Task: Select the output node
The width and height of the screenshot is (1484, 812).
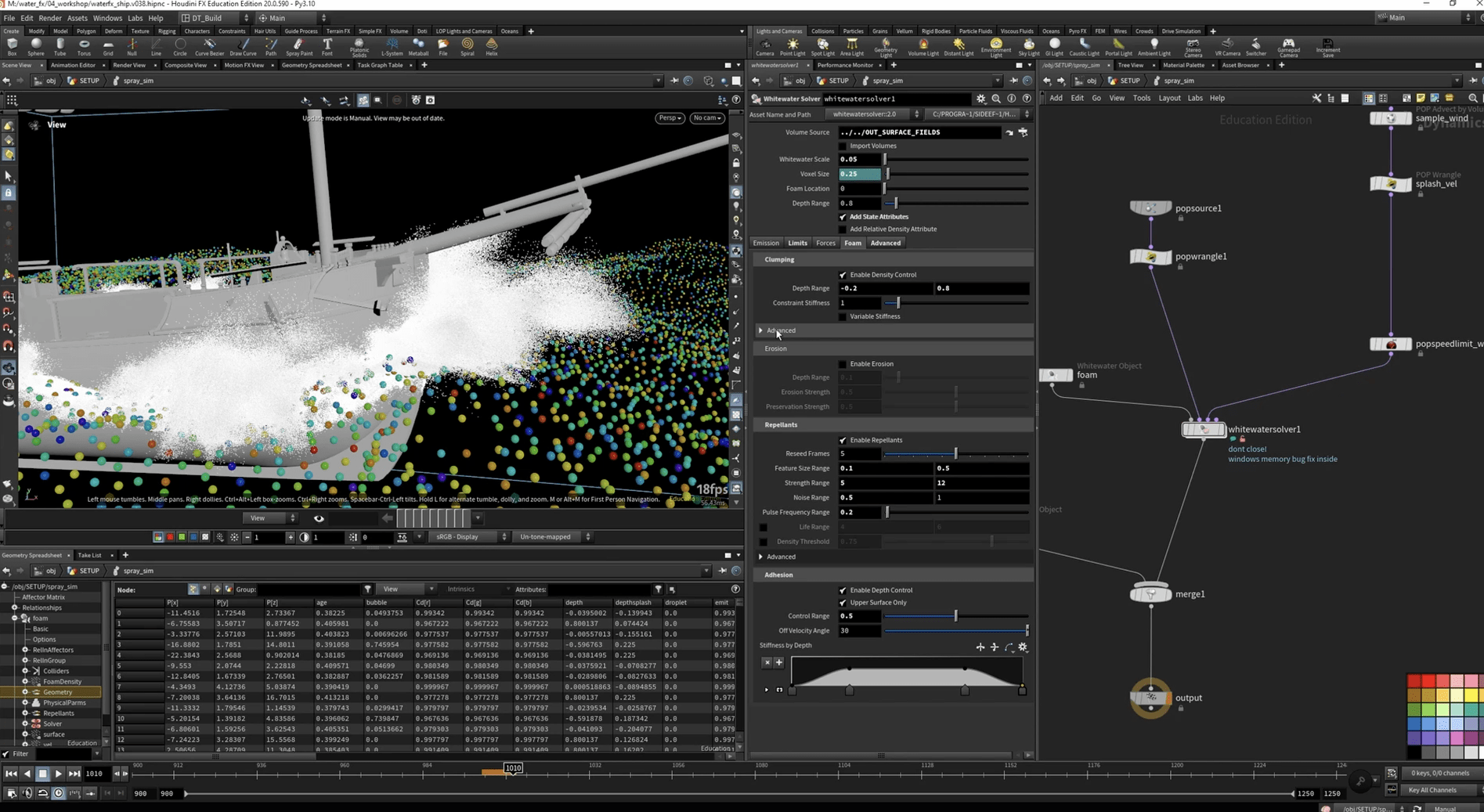Action: (x=1150, y=698)
